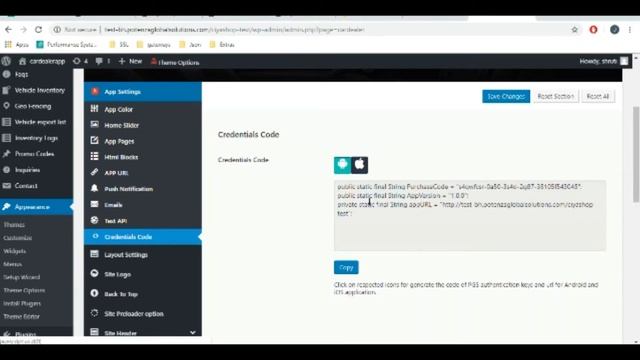
Task: Open the updates counter in admin bar
Action: point(80,61)
